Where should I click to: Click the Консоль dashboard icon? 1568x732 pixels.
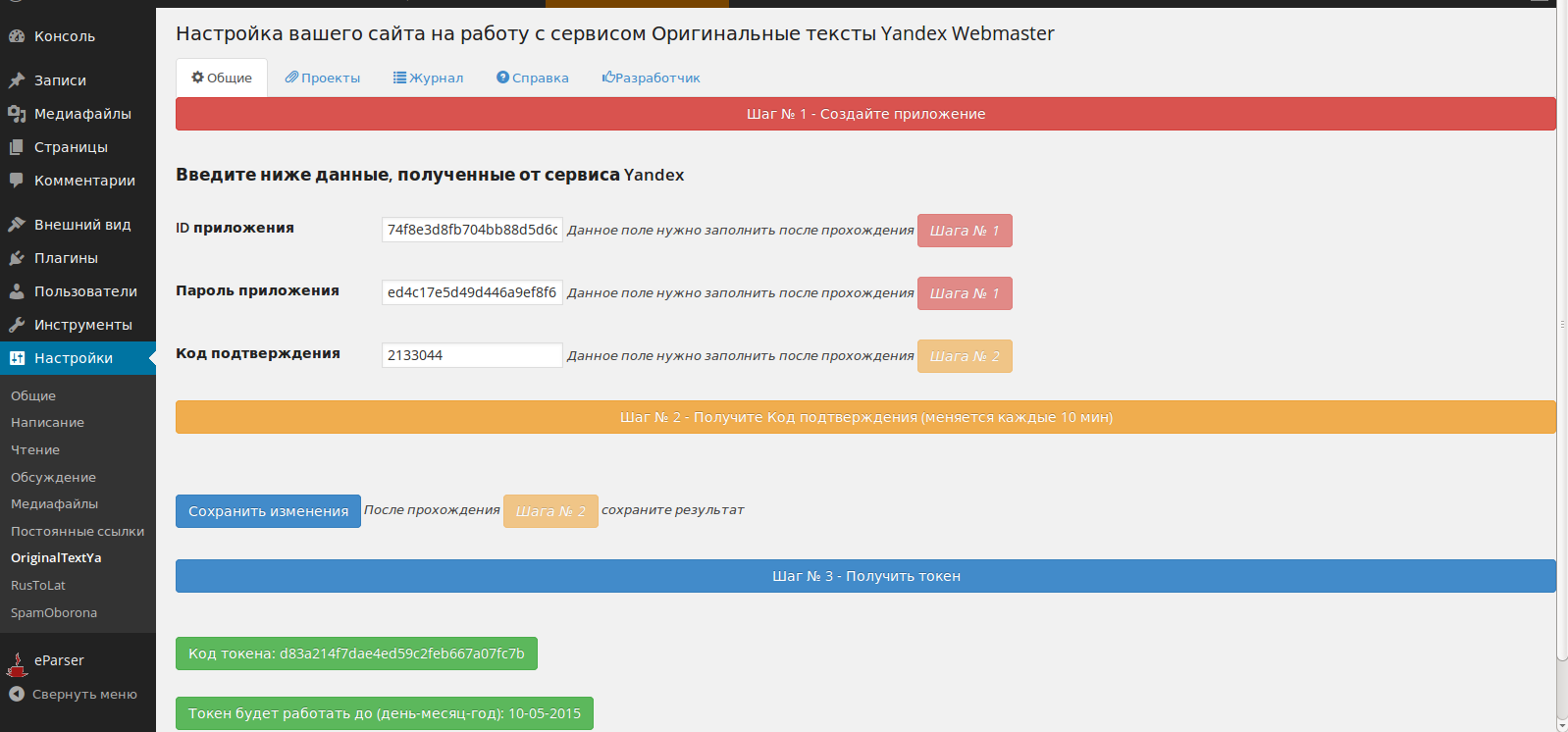pos(17,36)
